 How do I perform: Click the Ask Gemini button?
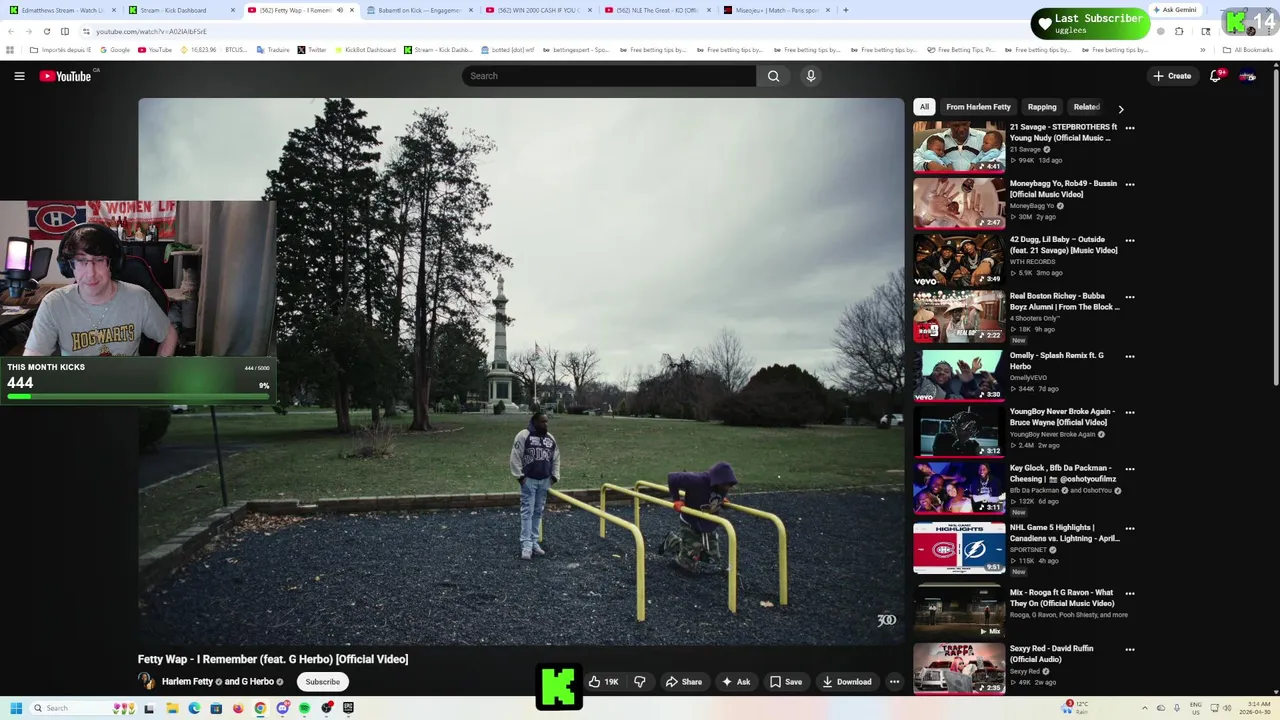pyautogui.click(x=1174, y=10)
